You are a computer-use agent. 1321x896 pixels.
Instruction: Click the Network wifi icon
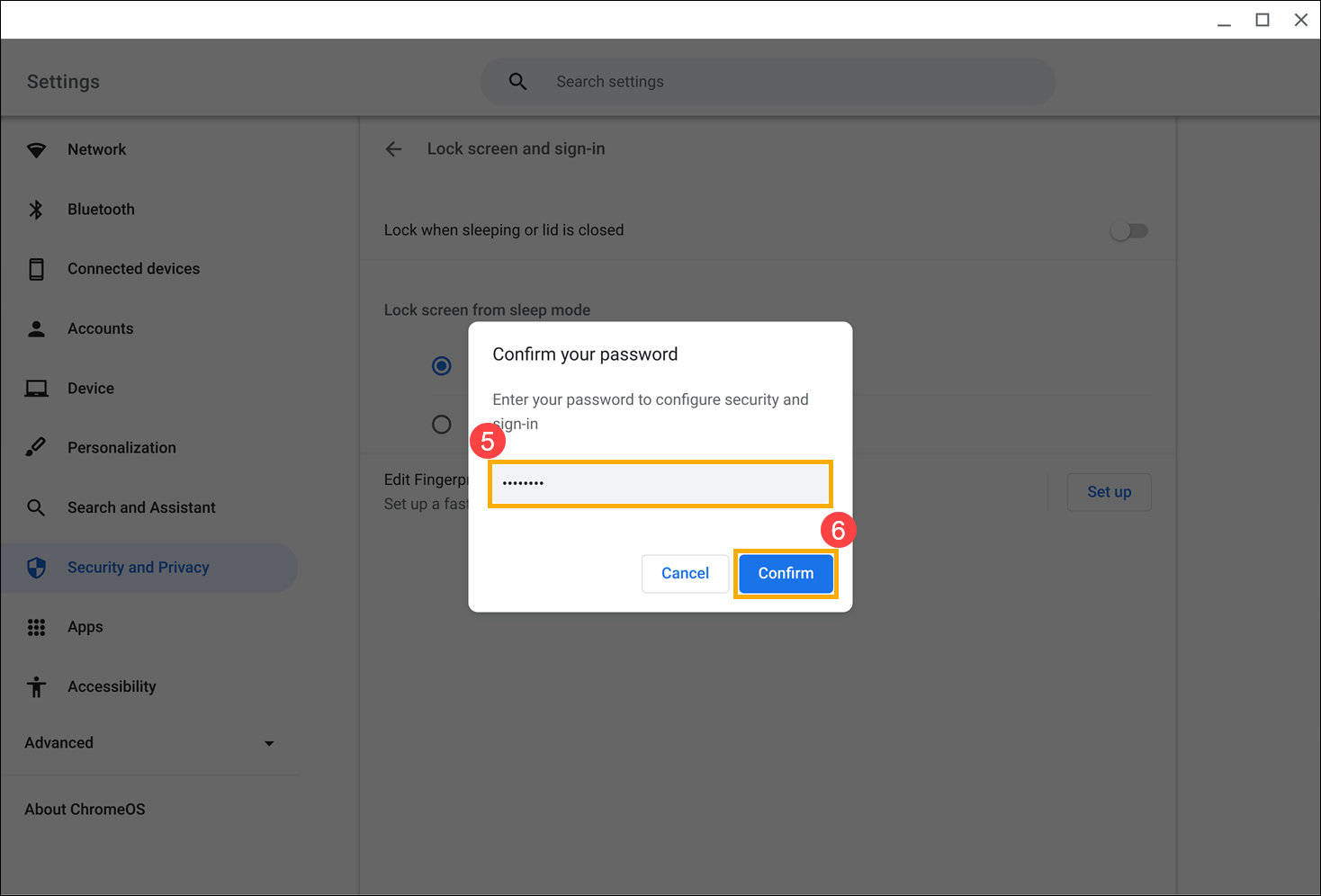(36, 150)
